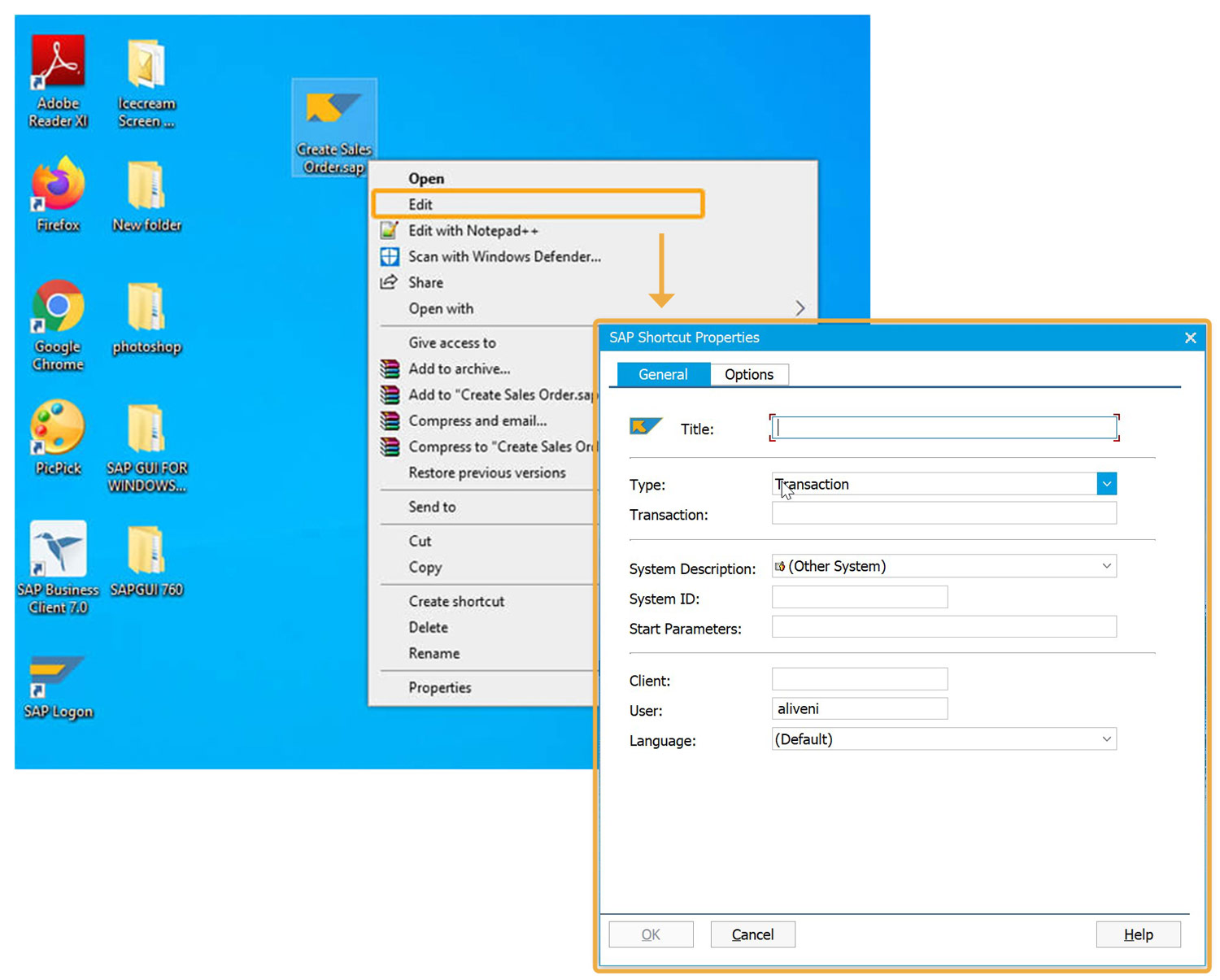Expand the Open with submenu arrow
This screenshot has height=980, width=1220.
coord(800,308)
